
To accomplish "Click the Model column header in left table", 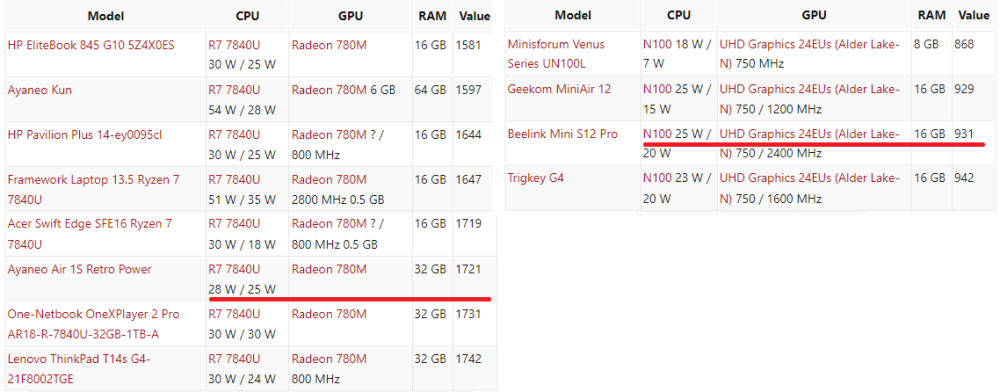I will 106,16.
